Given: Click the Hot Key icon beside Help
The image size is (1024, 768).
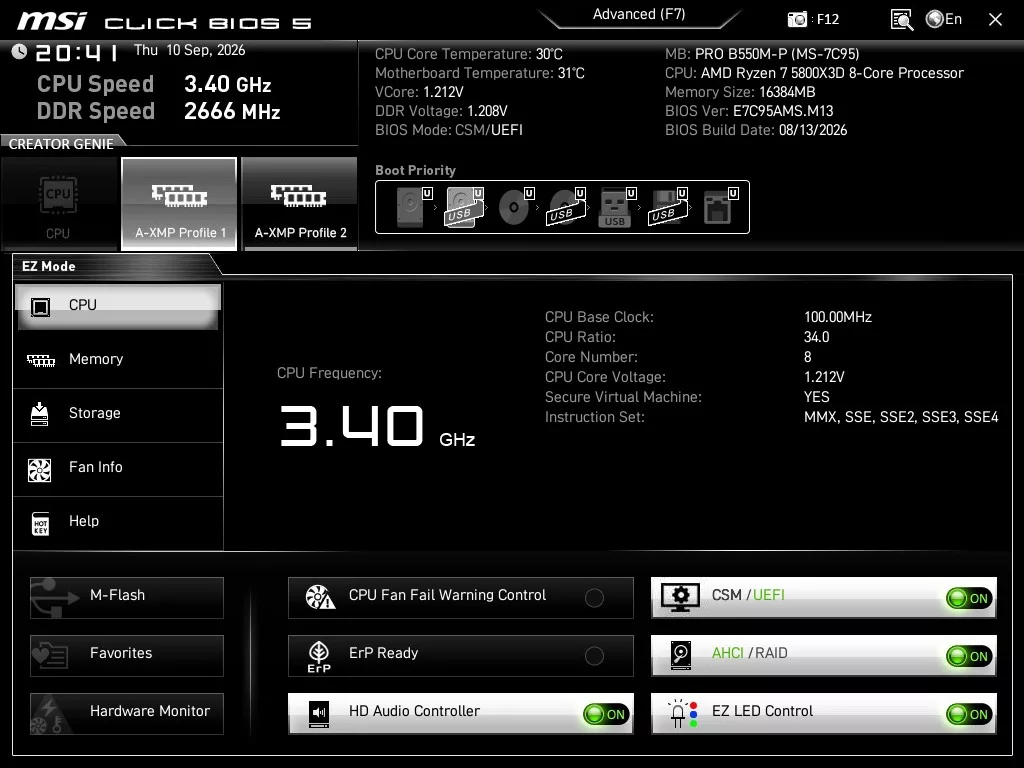Looking at the screenshot, I should pyautogui.click(x=40, y=523).
